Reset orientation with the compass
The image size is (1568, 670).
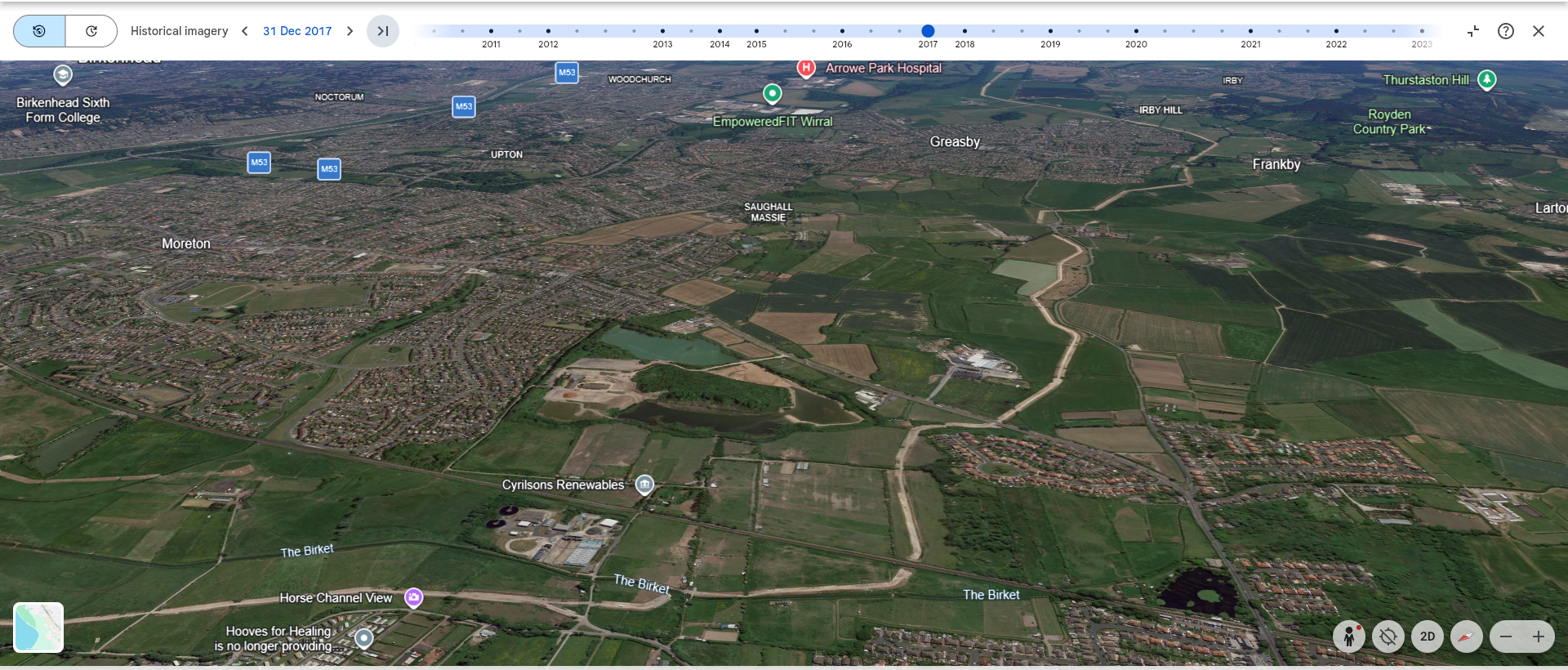pos(1467,636)
